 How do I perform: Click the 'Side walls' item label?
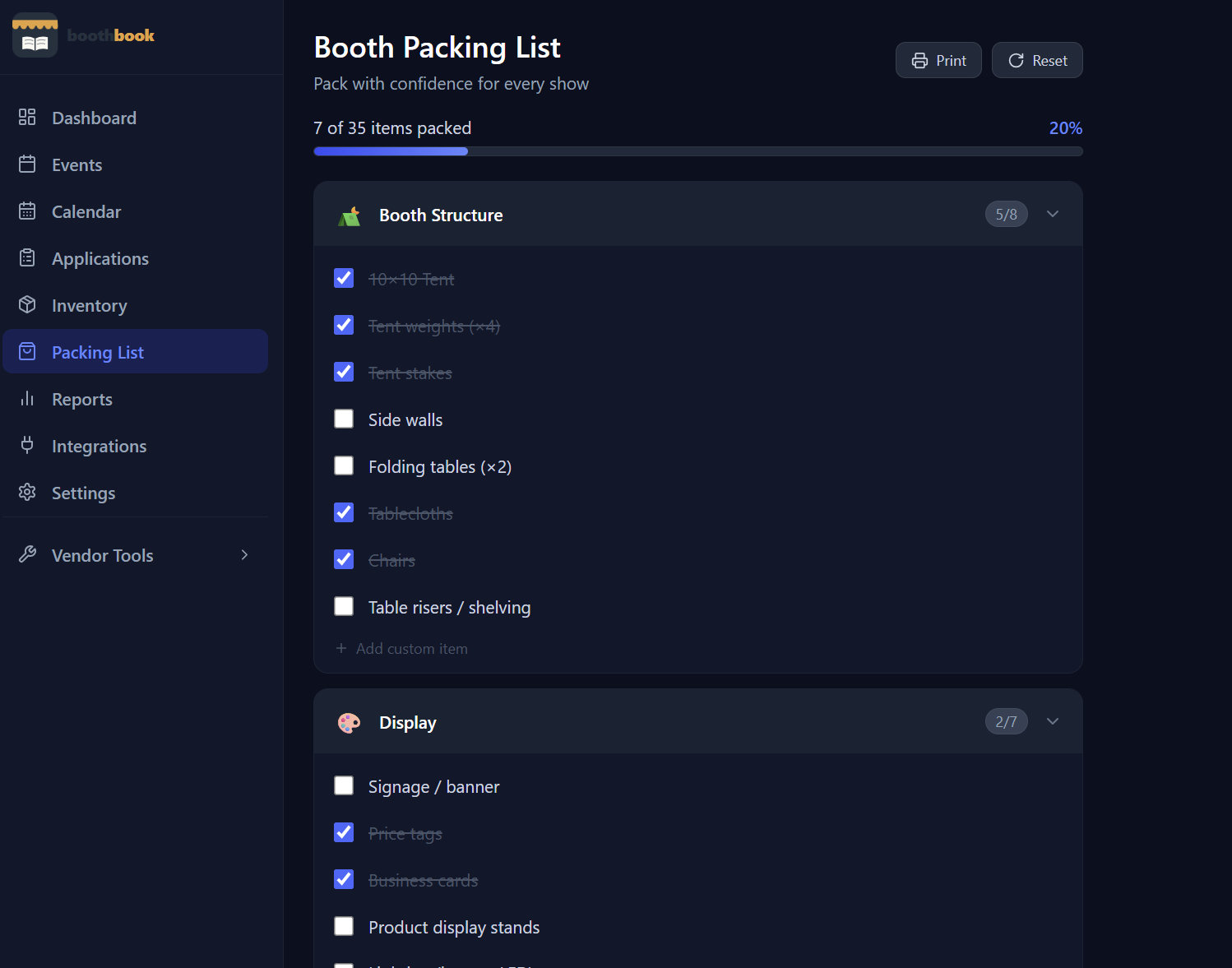(x=405, y=419)
